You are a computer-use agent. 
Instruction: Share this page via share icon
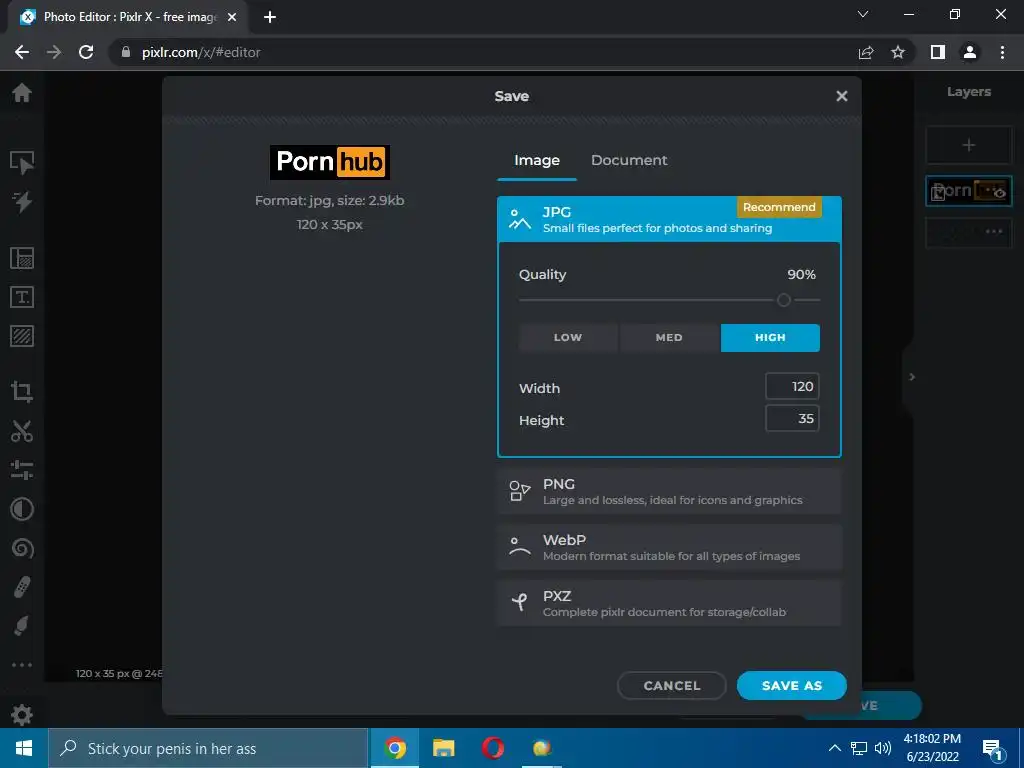(866, 52)
